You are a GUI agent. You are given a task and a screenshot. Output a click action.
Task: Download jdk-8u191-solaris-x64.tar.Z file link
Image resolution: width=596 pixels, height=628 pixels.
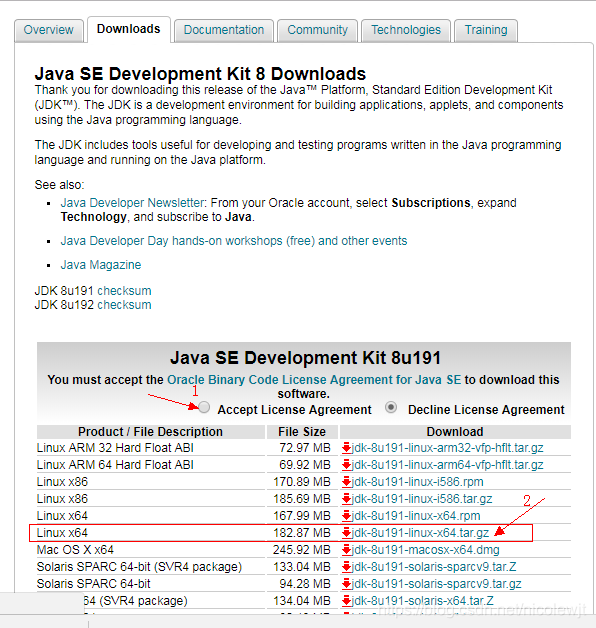pyautogui.click(x=423, y=601)
